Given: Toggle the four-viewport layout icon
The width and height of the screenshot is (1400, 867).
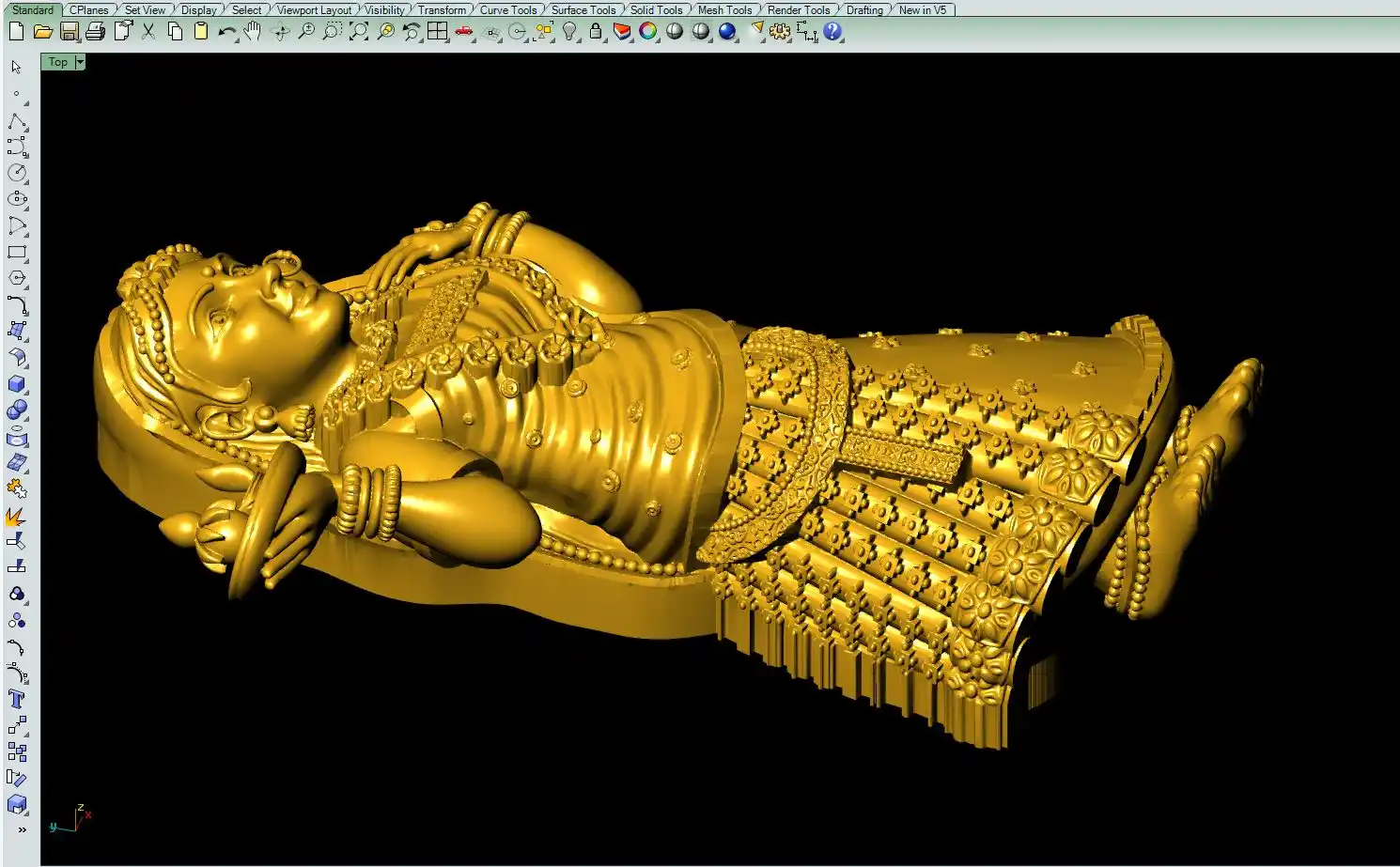Looking at the screenshot, I should coord(437,31).
